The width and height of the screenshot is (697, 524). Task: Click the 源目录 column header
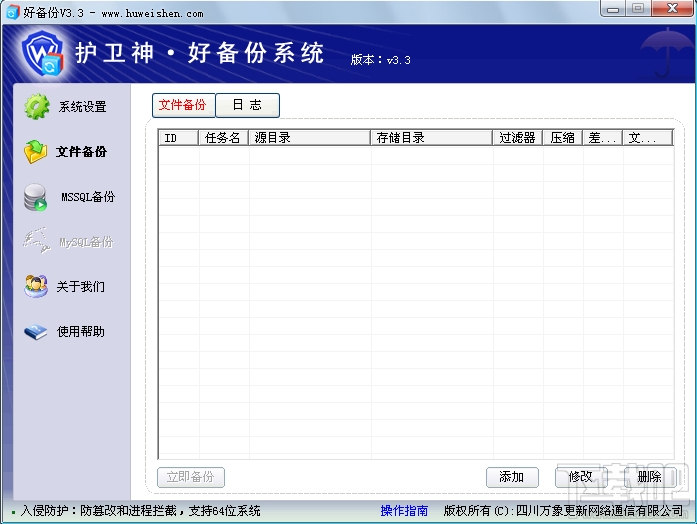(309, 138)
